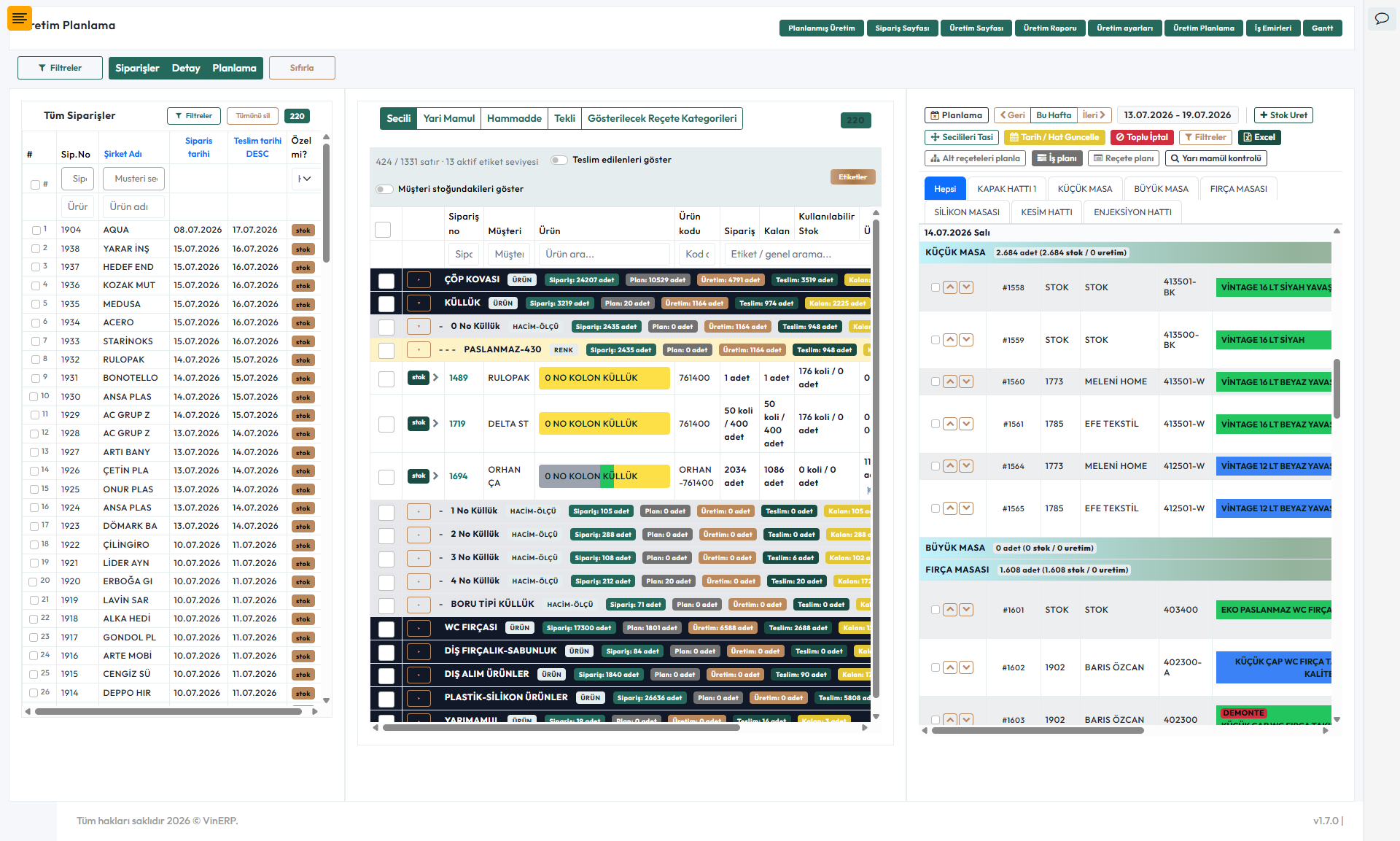Click the stok badge for order 1719
1400x841 pixels.
click(x=419, y=423)
